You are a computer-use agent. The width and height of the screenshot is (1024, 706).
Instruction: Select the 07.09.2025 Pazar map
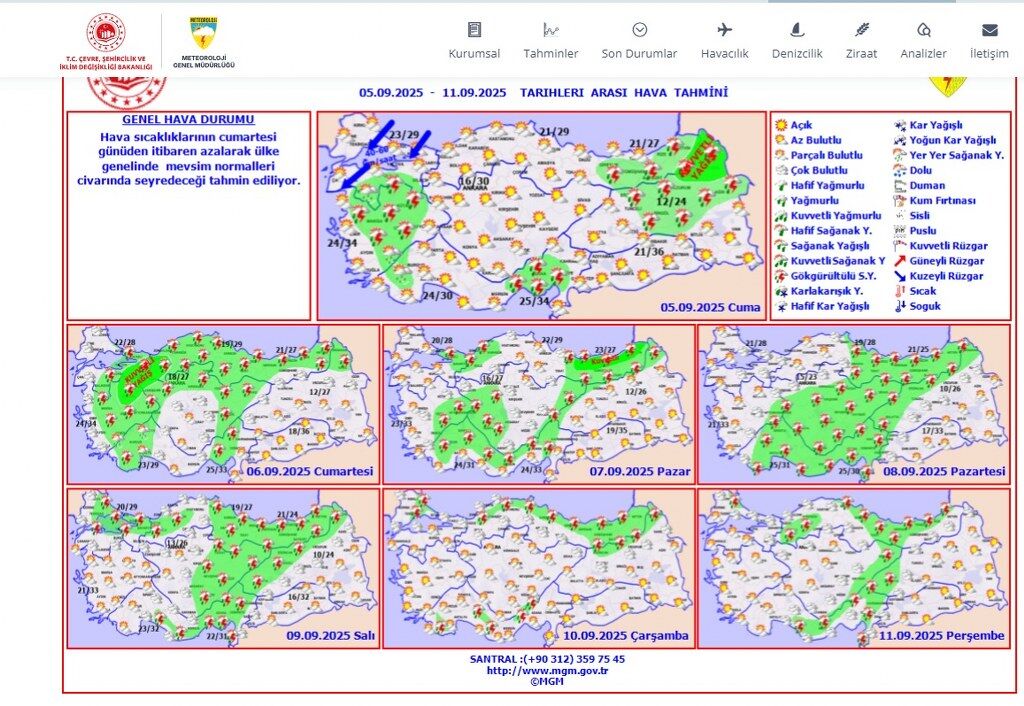coord(539,404)
